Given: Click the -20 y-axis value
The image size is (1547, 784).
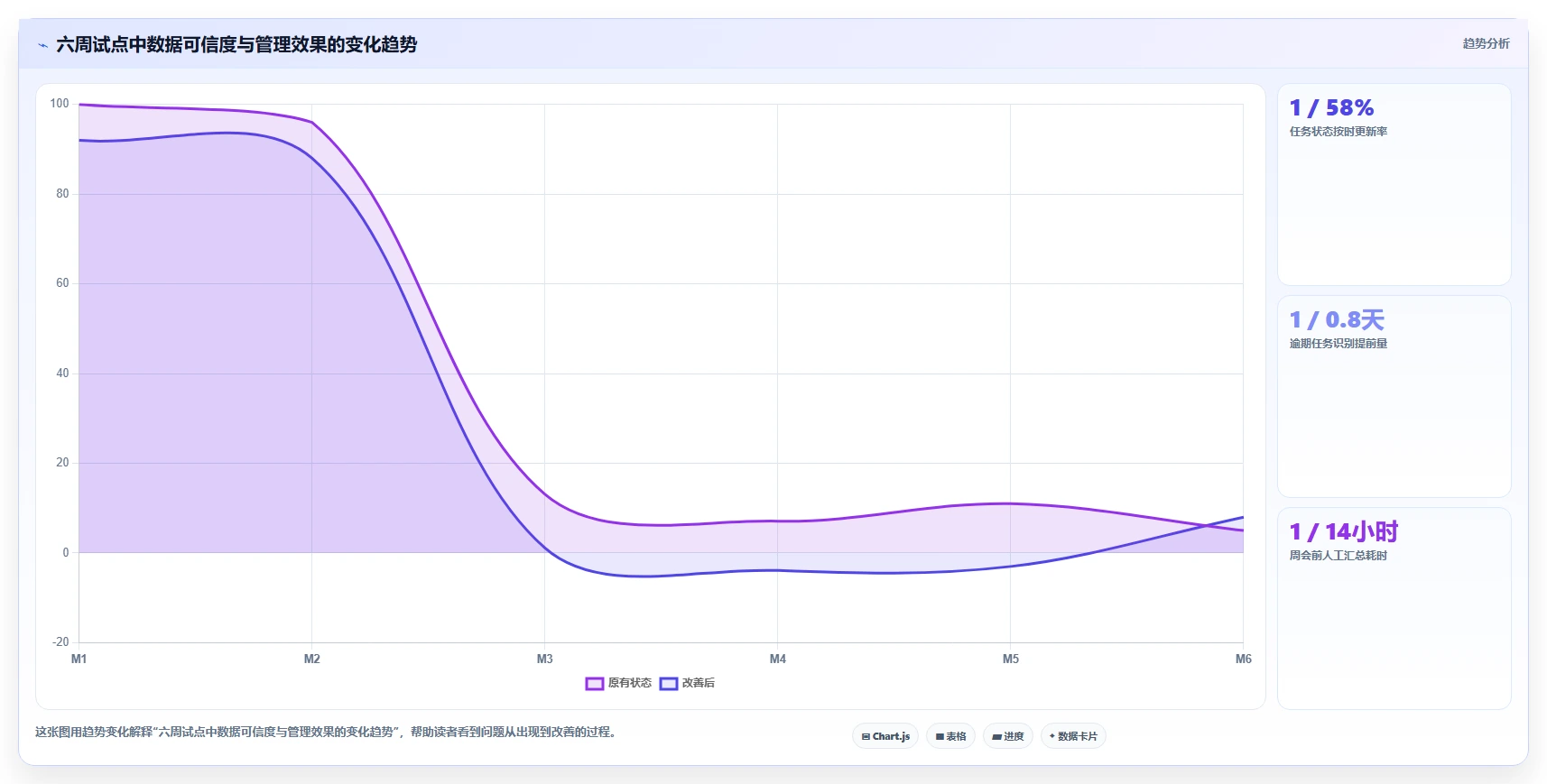Looking at the screenshot, I should click(60, 641).
